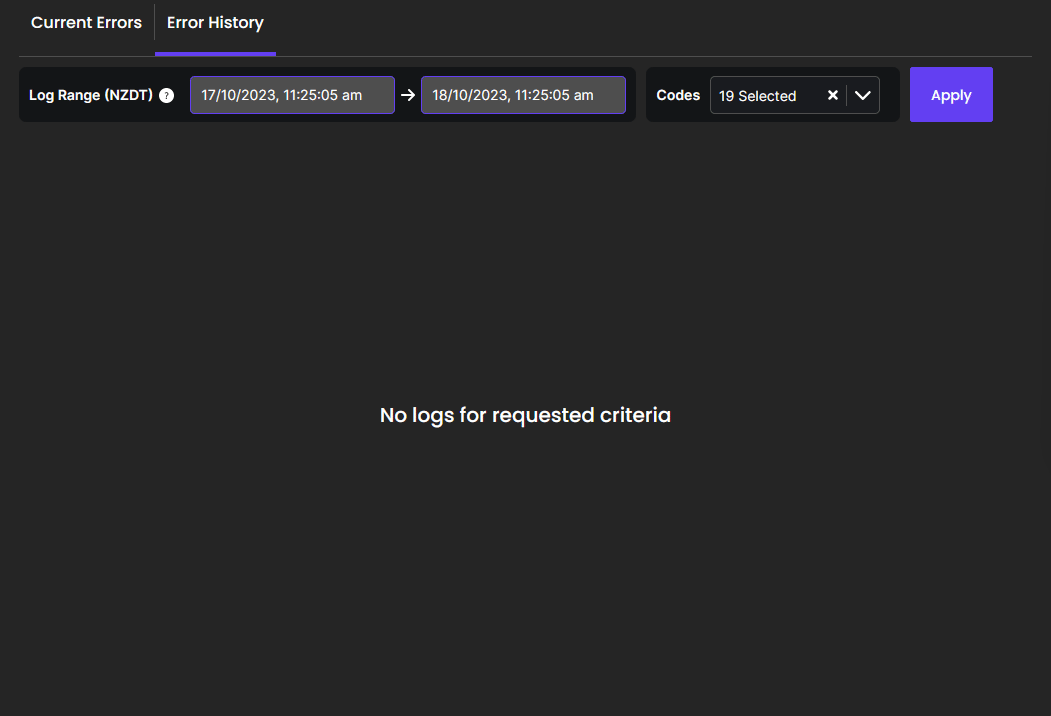Select the end date input showing 18/10/2023
Screen dimensions: 1051x716
pos(522,94)
